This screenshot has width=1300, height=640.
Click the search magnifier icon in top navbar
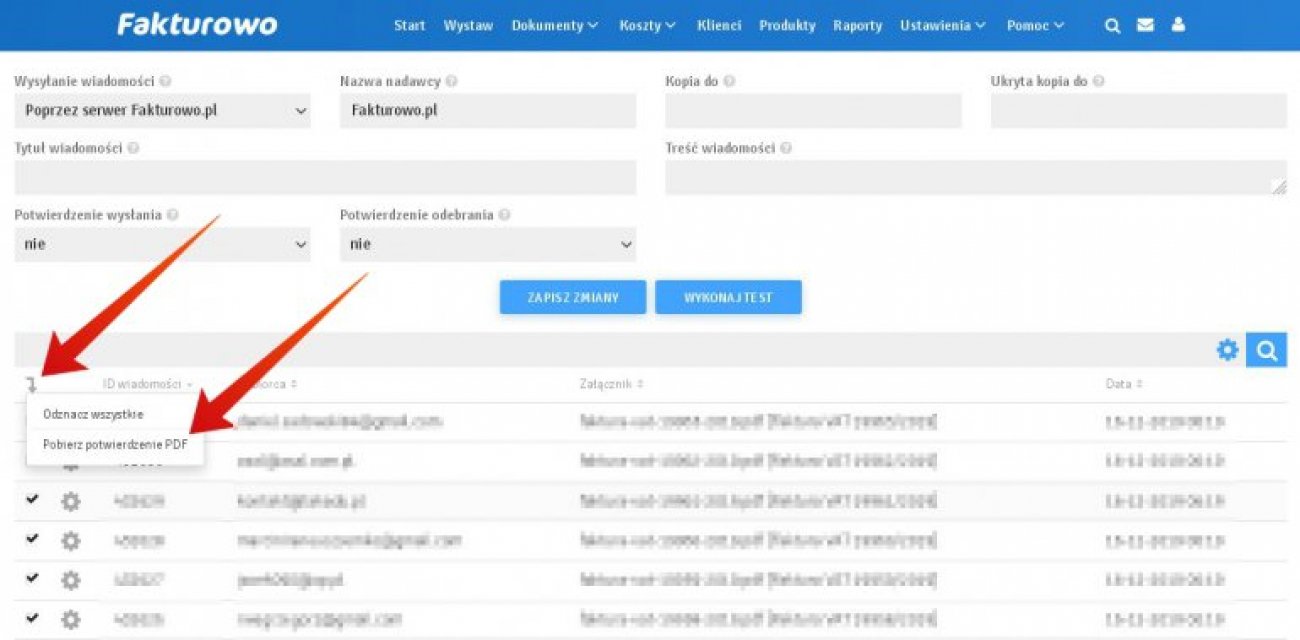click(x=1112, y=26)
